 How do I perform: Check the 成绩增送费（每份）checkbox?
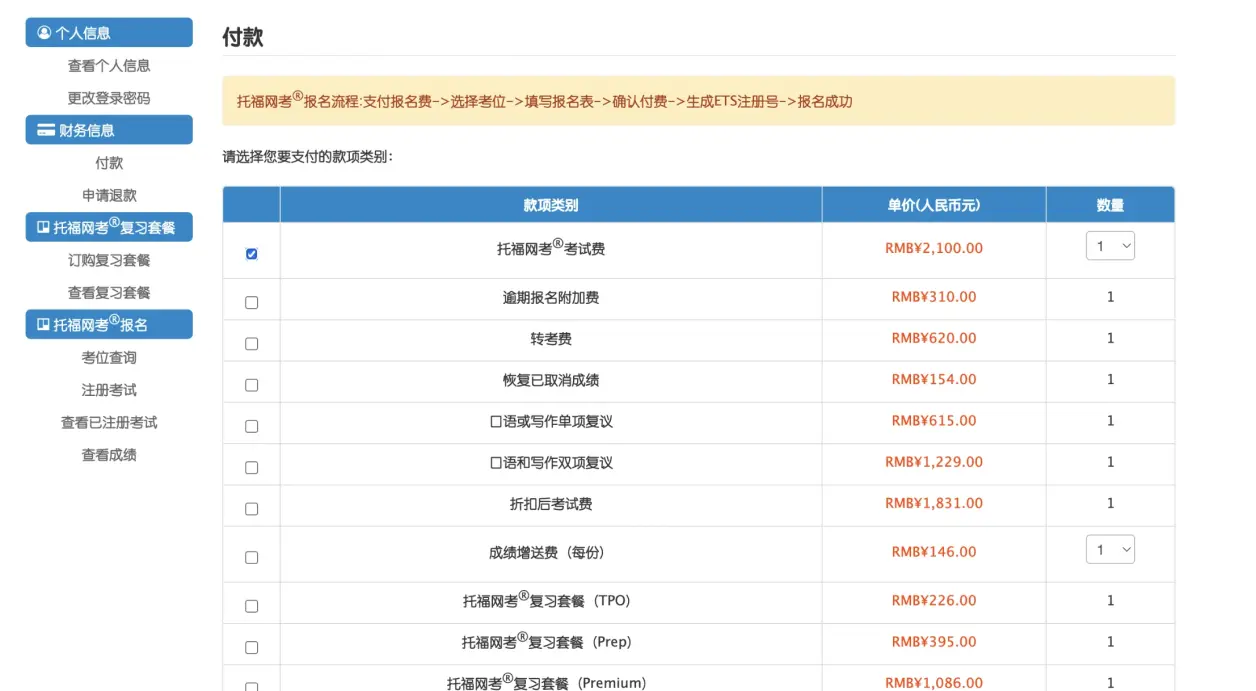tap(251, 557)
